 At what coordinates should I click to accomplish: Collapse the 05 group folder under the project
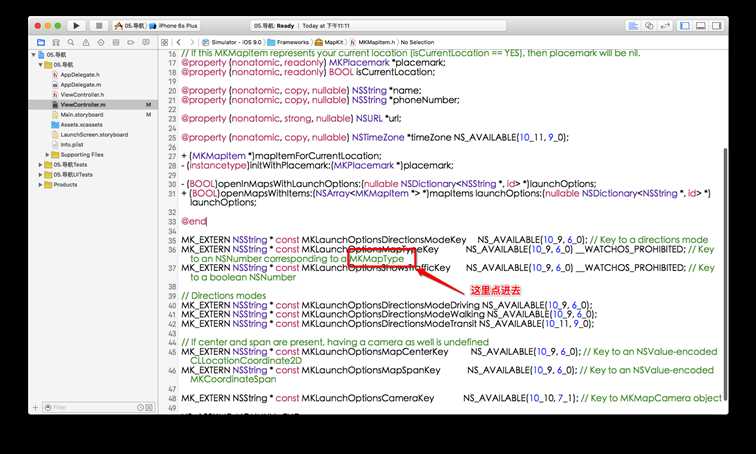[40, 65]
